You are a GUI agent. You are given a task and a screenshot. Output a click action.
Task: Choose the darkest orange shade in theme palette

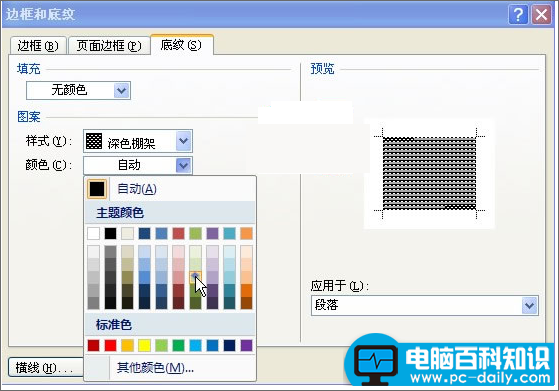pyautogui.click(x=246, y=303)
